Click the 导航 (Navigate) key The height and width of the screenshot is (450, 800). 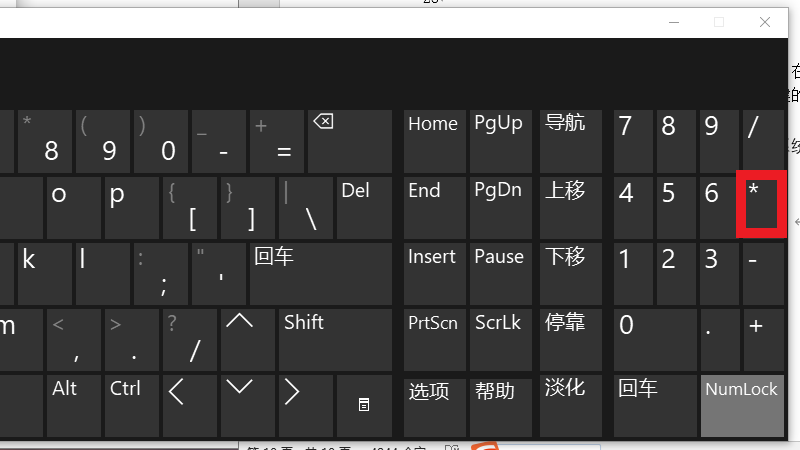point(570,141)
